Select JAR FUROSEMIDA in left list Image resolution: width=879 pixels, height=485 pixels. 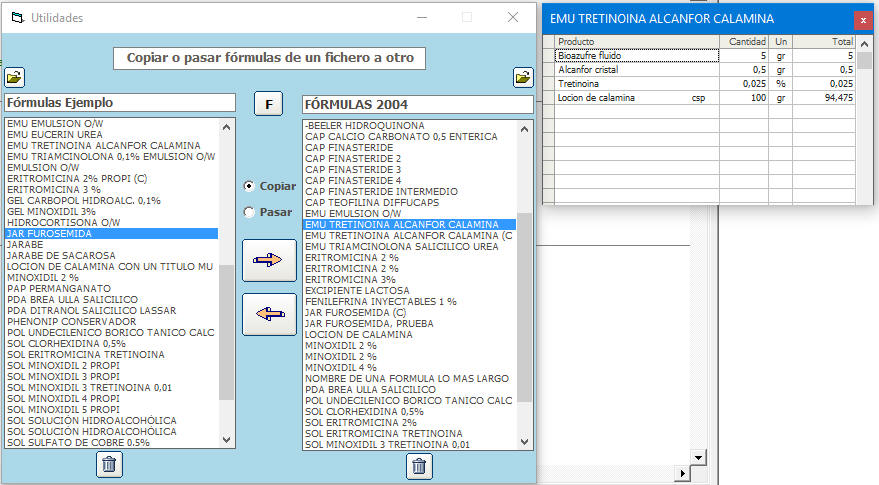tap(112, 234)
